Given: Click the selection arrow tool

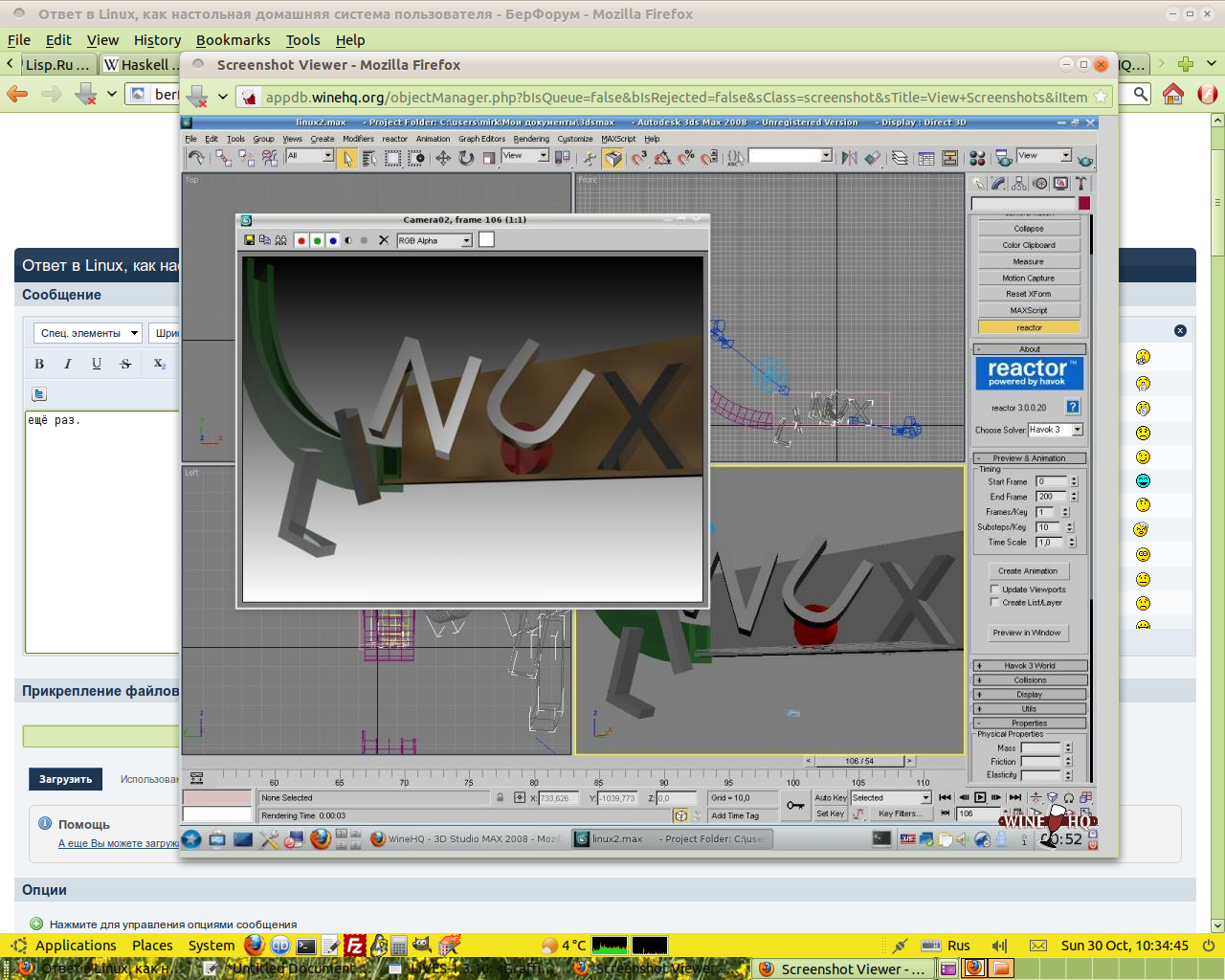Looking at the screenshot, I should [346, 158].
